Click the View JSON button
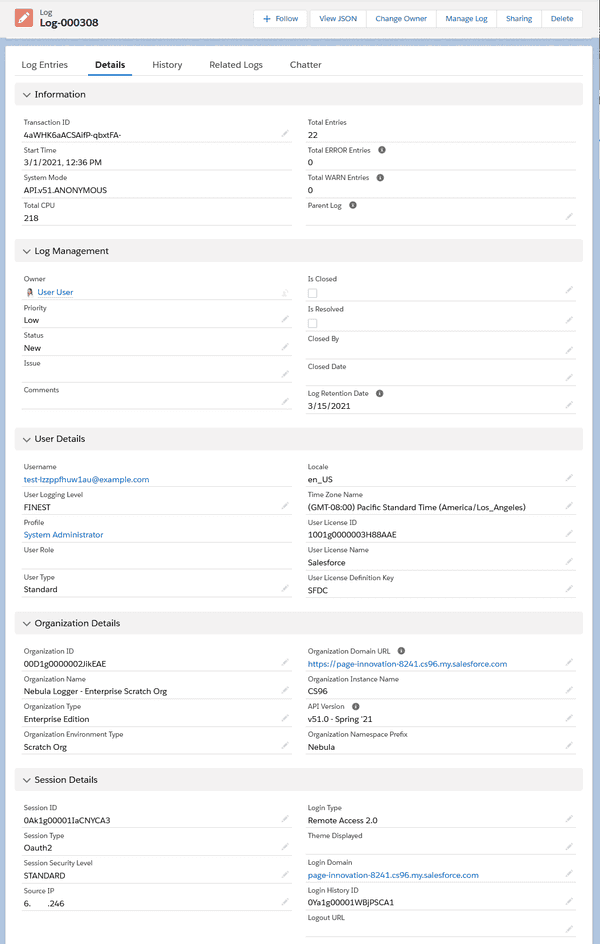 click(x=337, y=18)
